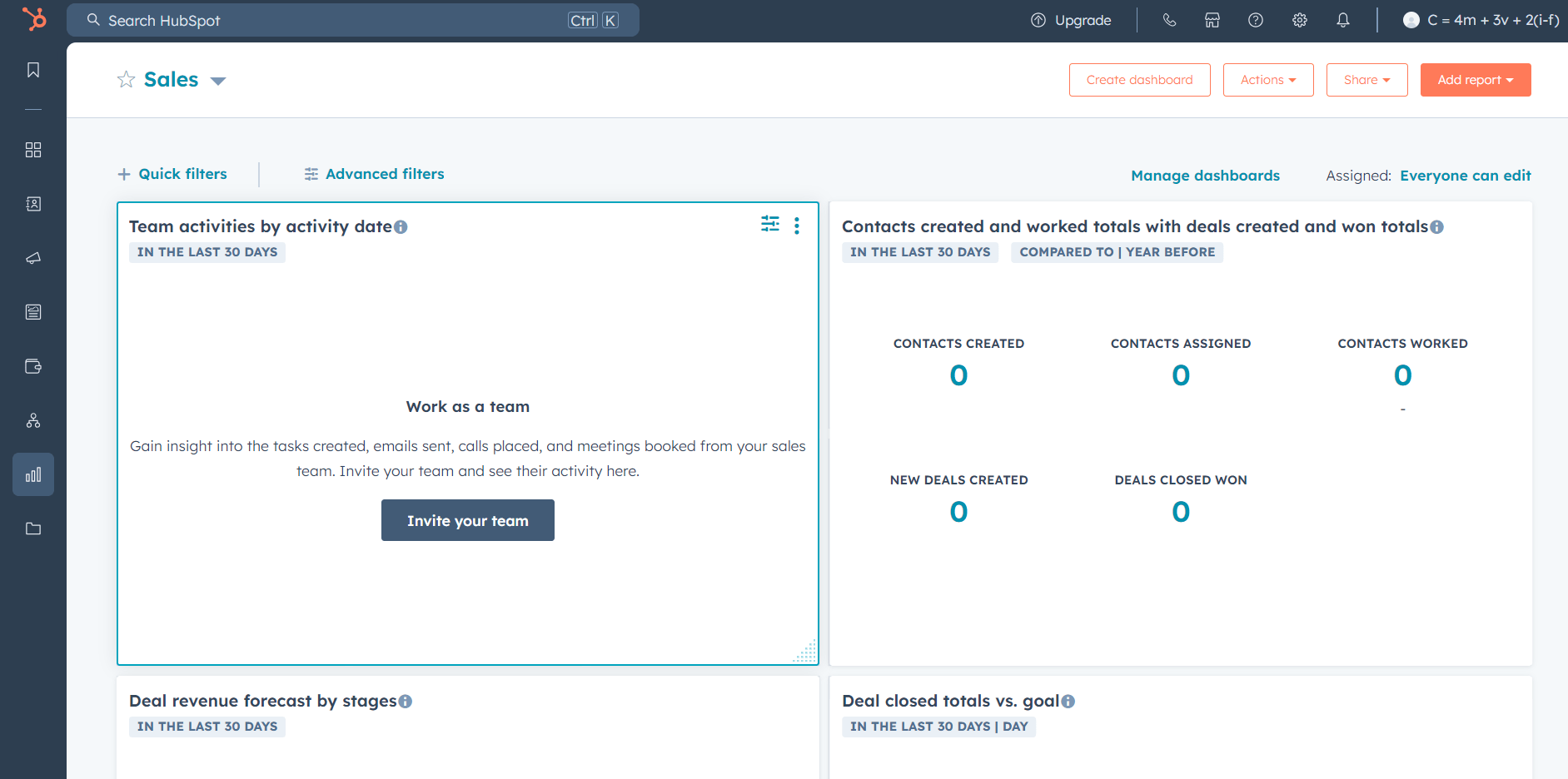The width and height of the screenshot is (1568, 779).
Task: Click resize handle of Team activities report
Action: pyautogui.click(x=805, y=652)
